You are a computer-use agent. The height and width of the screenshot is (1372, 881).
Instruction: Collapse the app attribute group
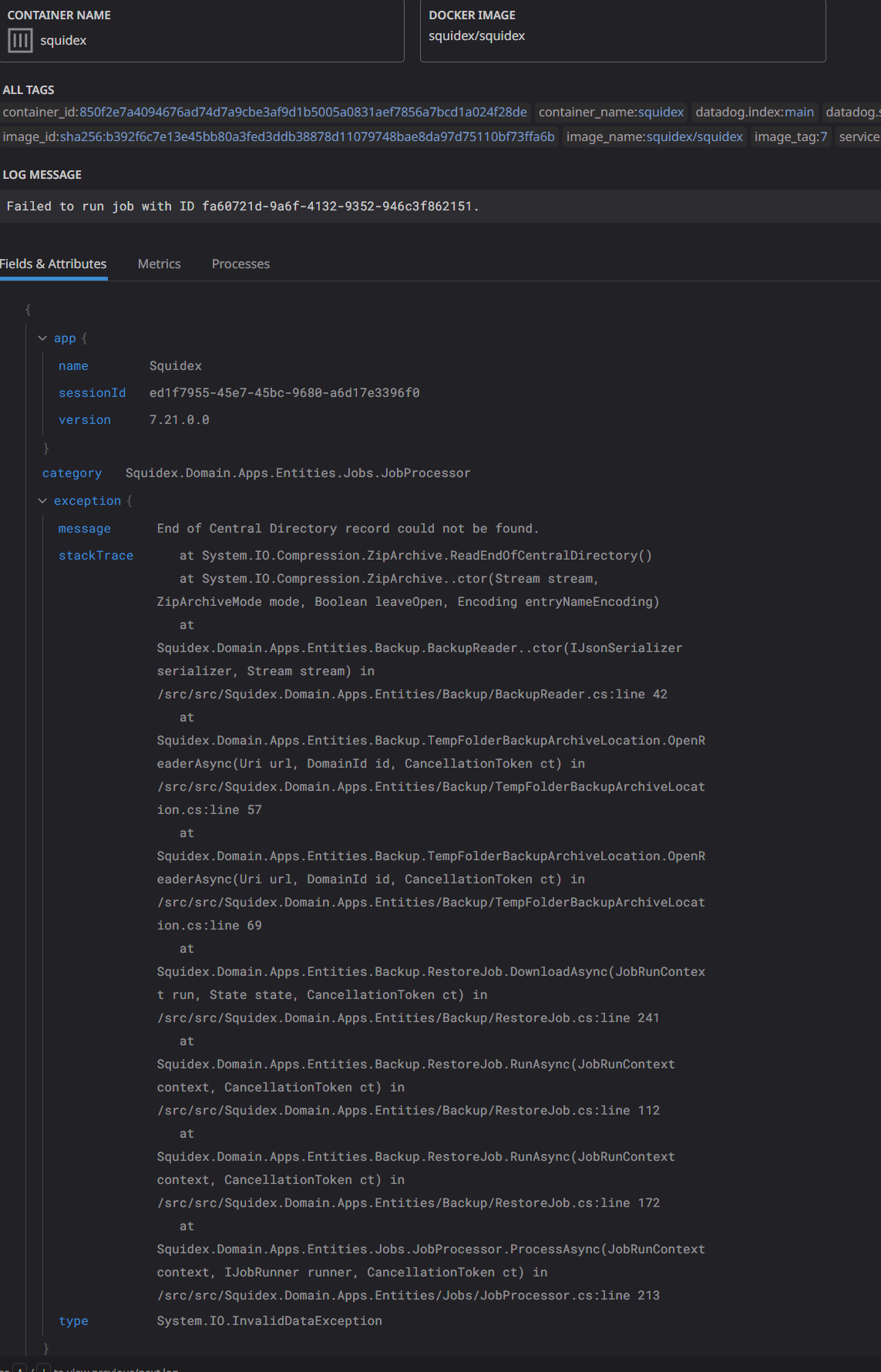click(x=42, y=338)
